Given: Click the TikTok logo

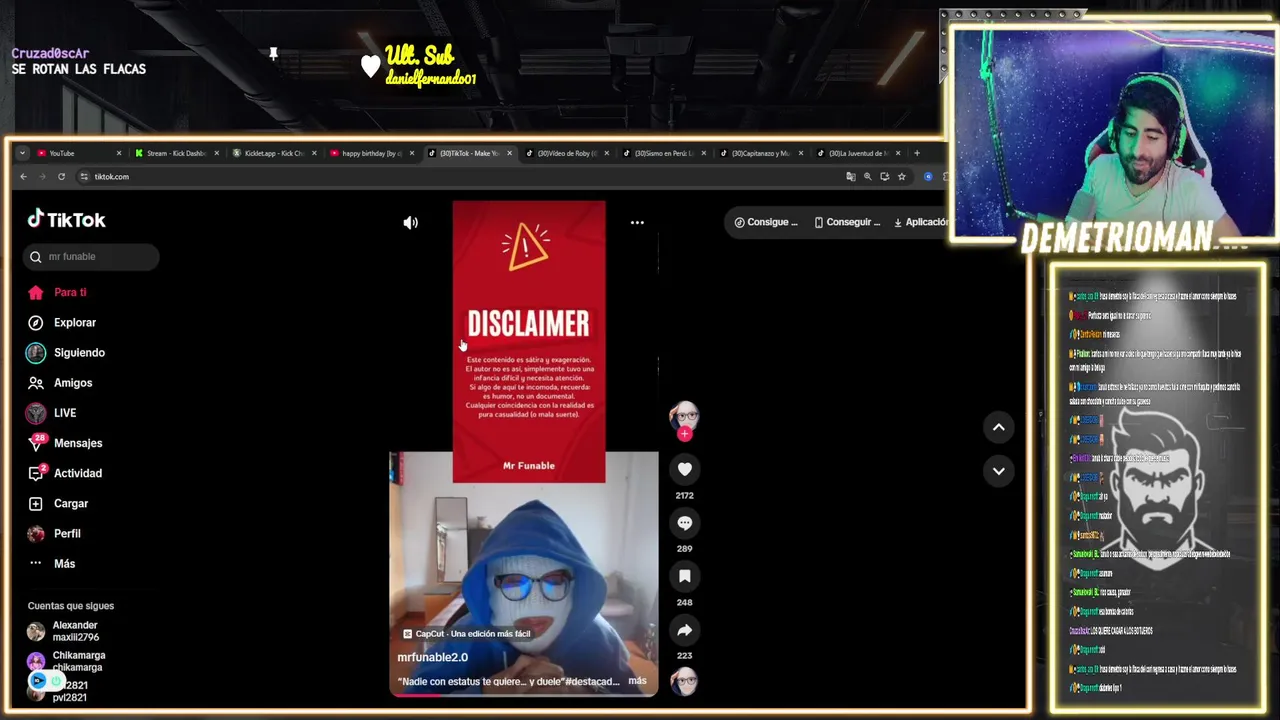Looking at the screenshot, I should (x=66, y=220).
